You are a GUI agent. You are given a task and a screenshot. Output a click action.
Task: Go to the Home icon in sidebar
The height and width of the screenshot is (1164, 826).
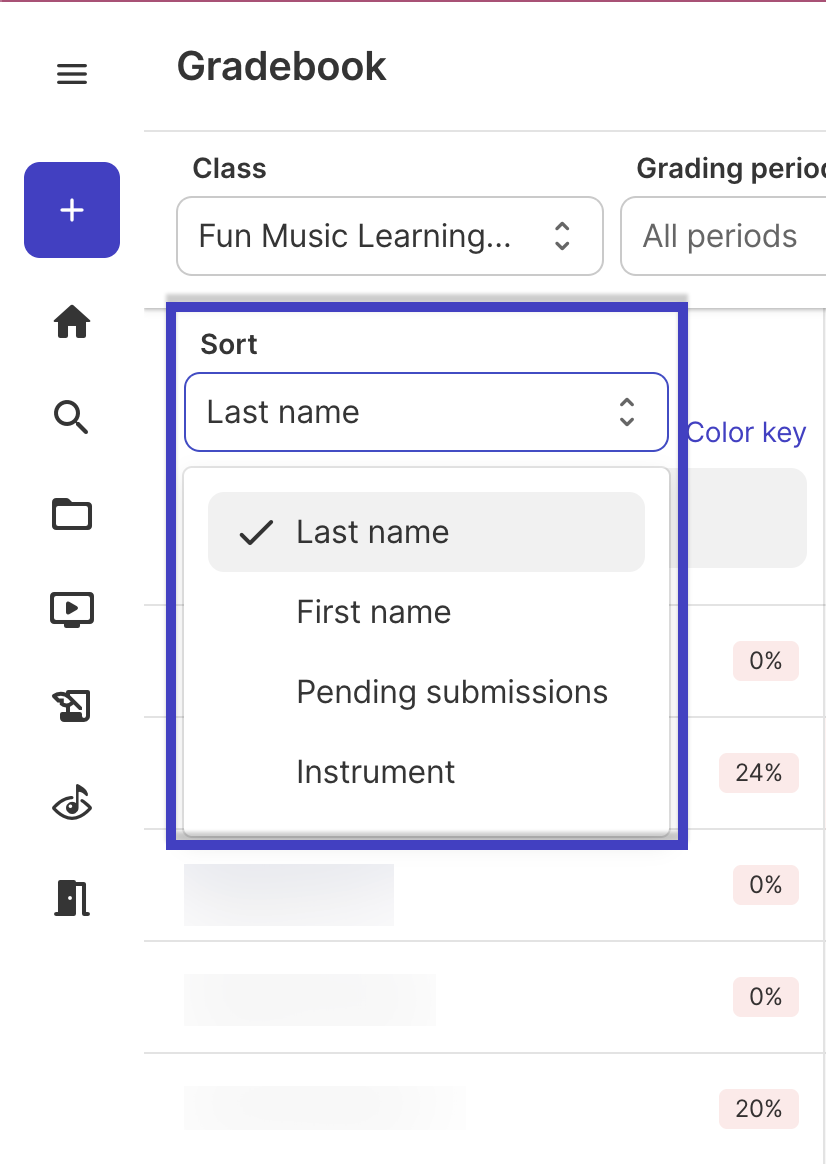72,322
